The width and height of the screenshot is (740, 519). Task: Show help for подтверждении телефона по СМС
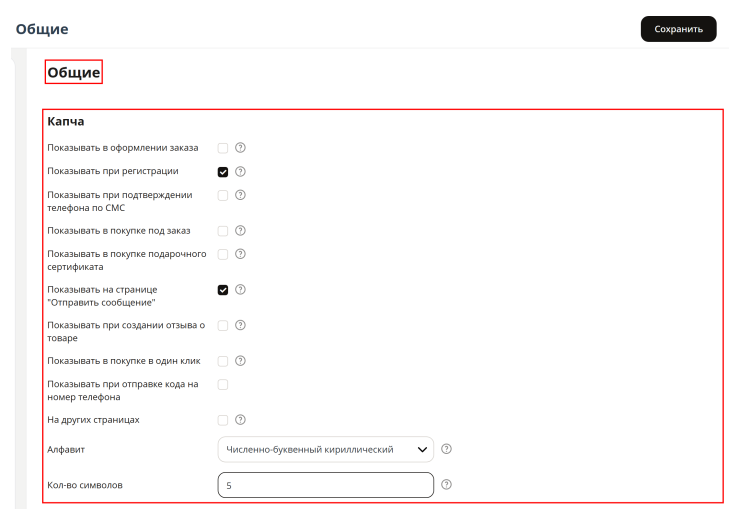(x=240, y=195)
